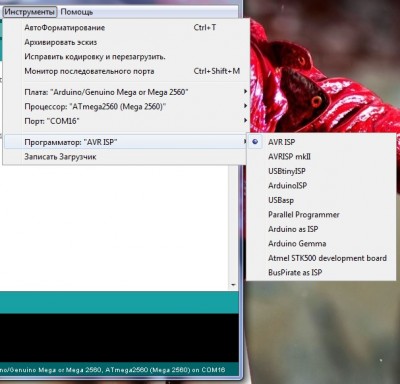This screenshot has height=384, width=400.
Task: Pick BusPirate as ISP
Action: (321, 272)
